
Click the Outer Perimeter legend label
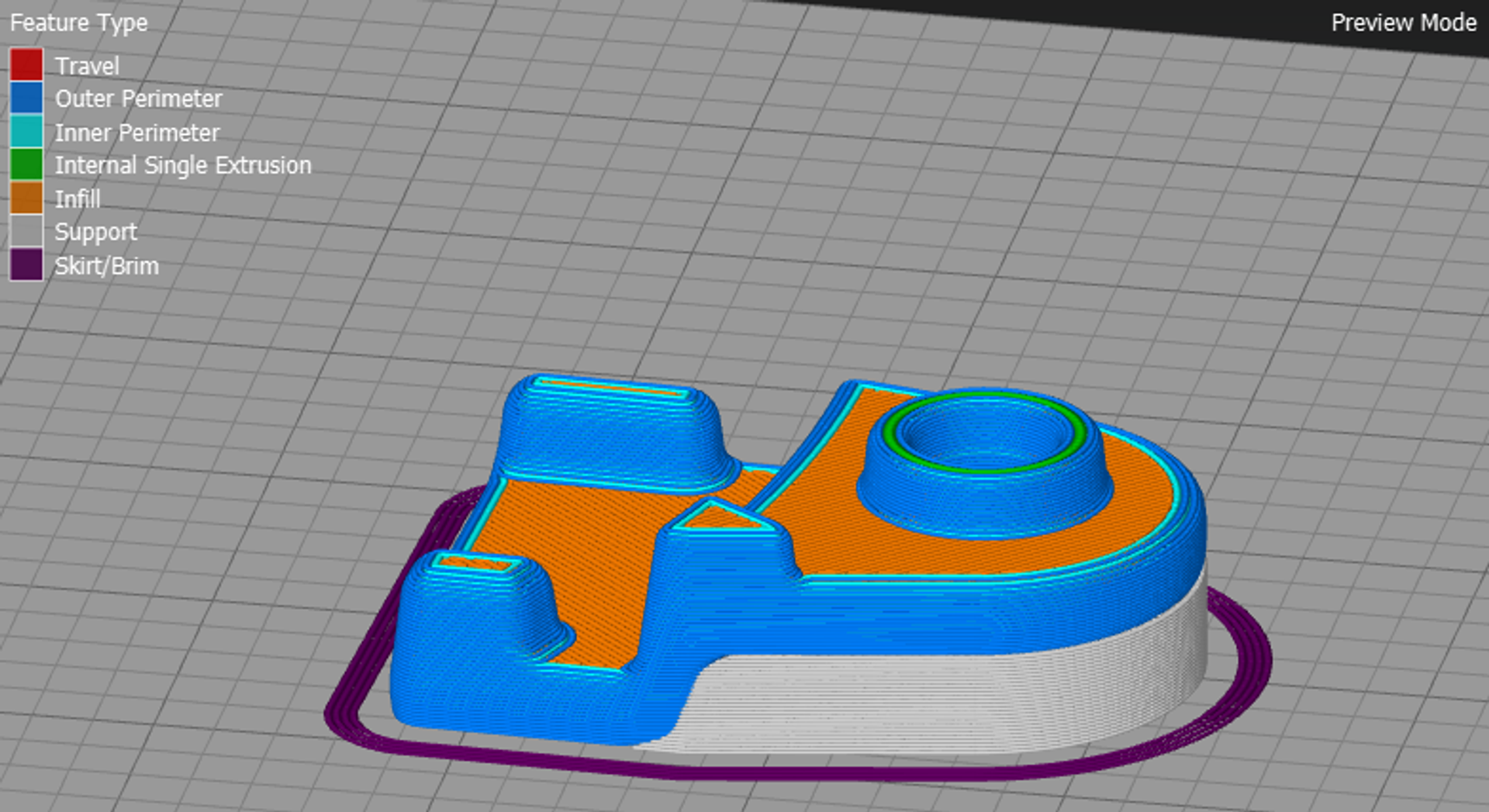[x=138, y=98]
